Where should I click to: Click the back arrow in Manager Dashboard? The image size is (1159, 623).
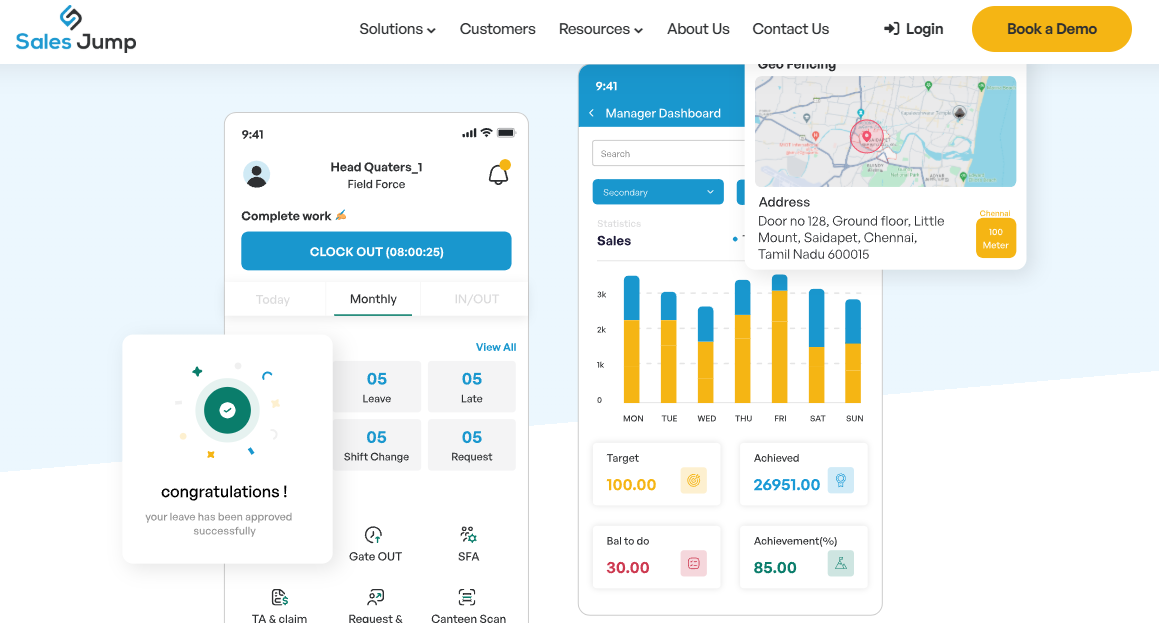591,113
